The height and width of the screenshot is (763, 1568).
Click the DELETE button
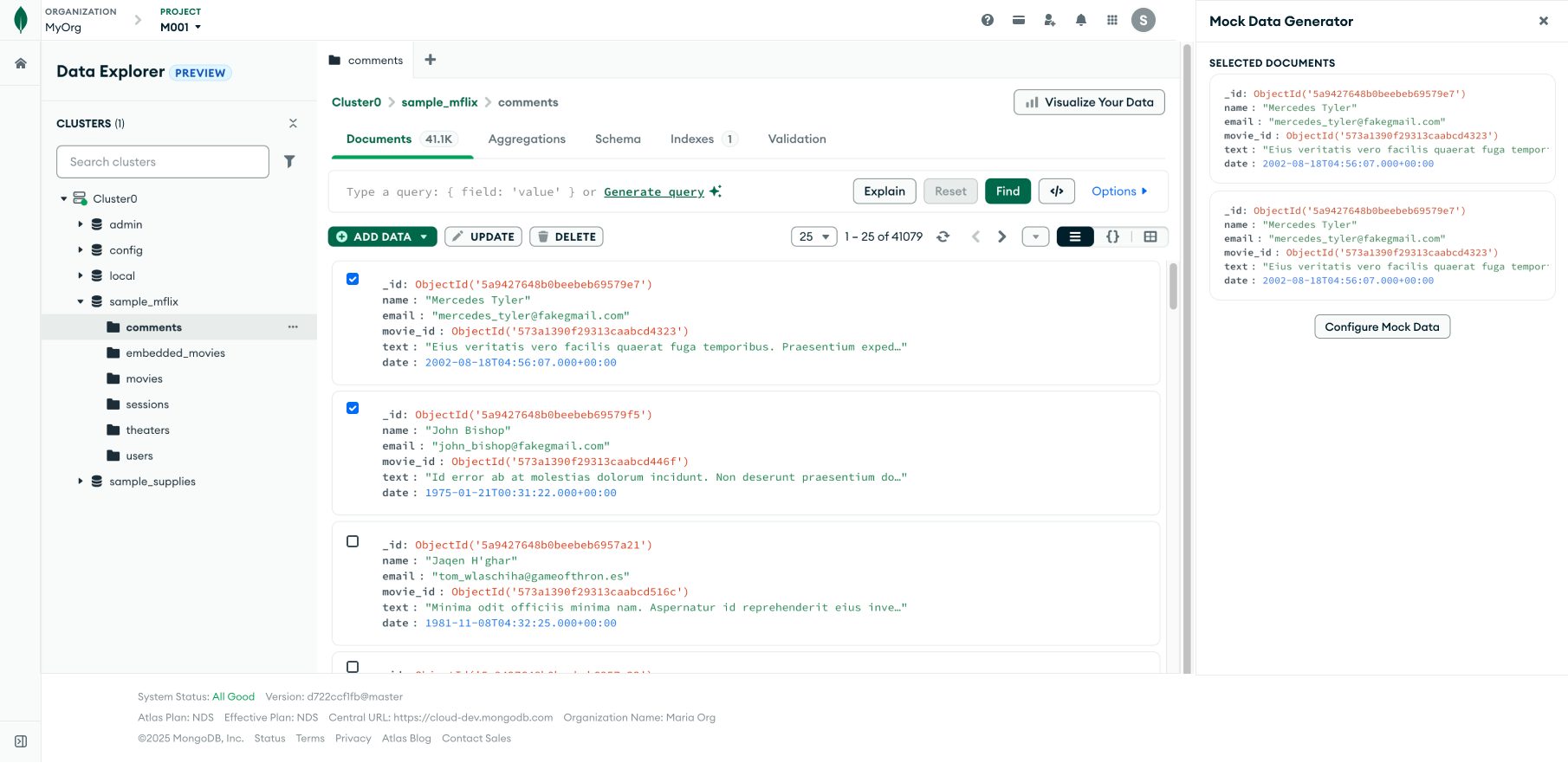567,236
